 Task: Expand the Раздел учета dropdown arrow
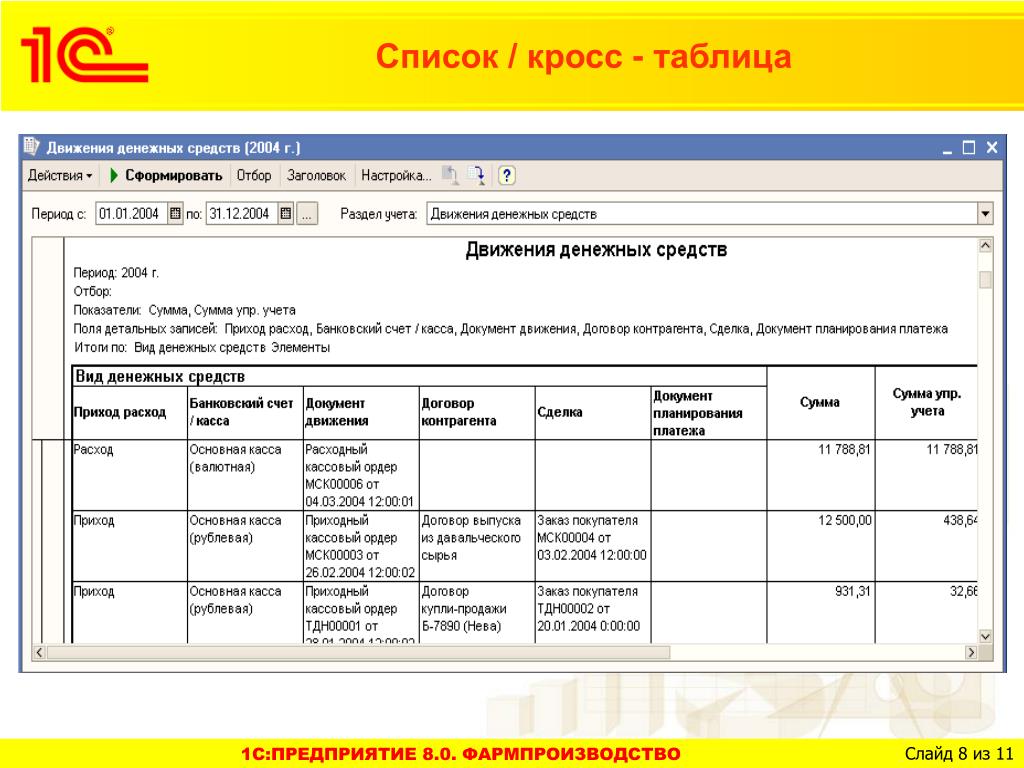pyautogui.click(x=985, y=214)
